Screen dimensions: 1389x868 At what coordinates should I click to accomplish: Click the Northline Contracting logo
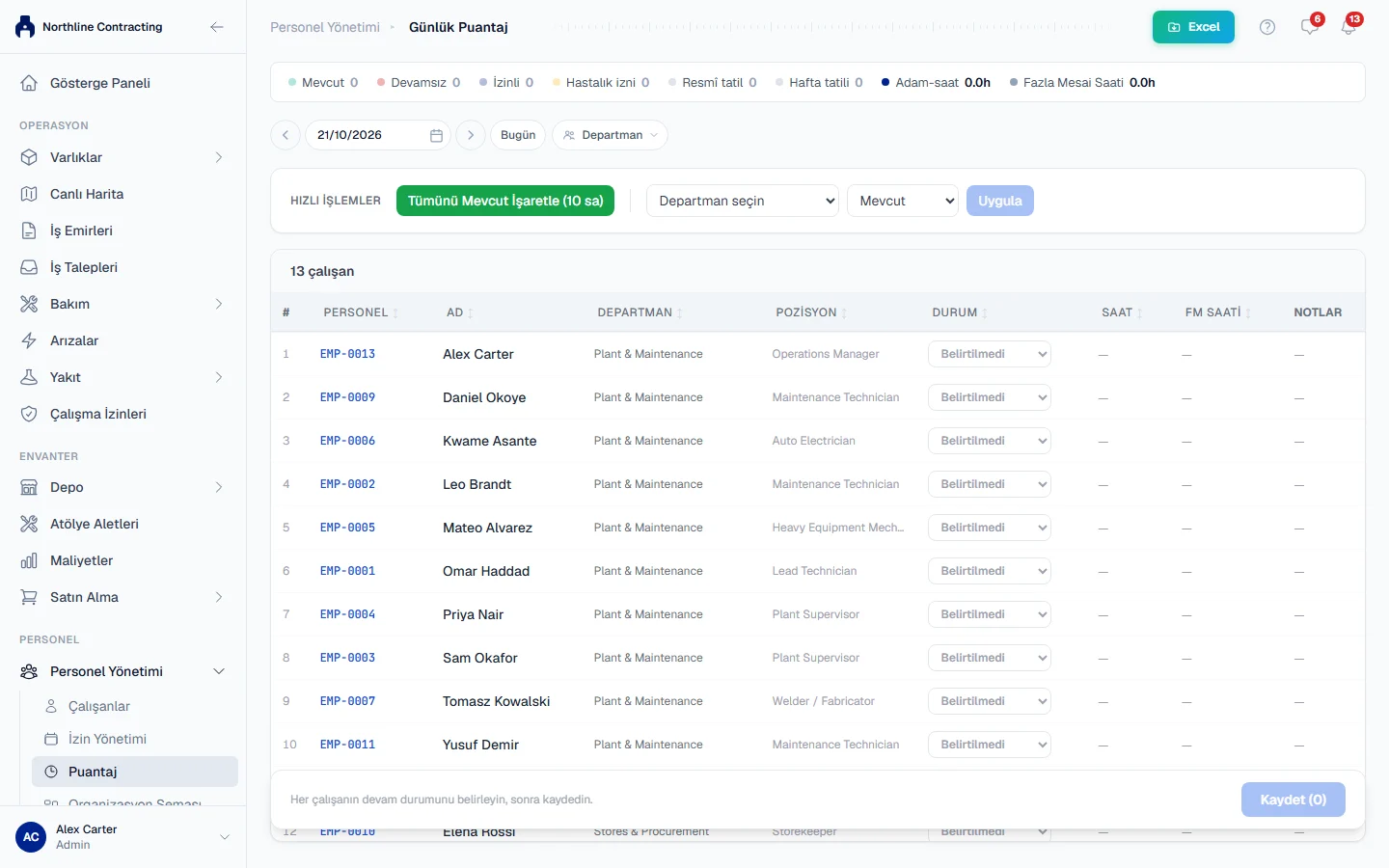pos(26,27)
